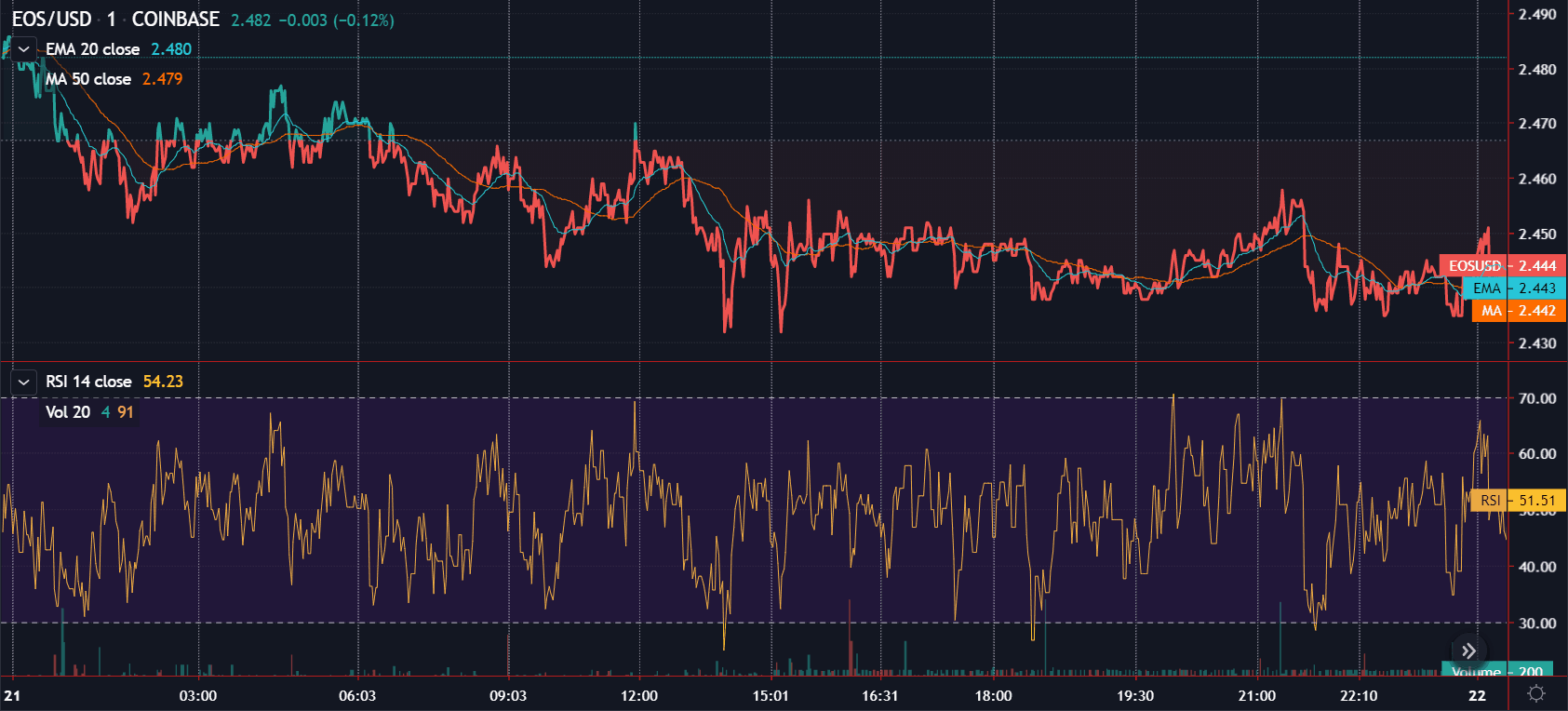
Task: Click the MA 2.442 axis label
Action: [x=1519, y=311]
